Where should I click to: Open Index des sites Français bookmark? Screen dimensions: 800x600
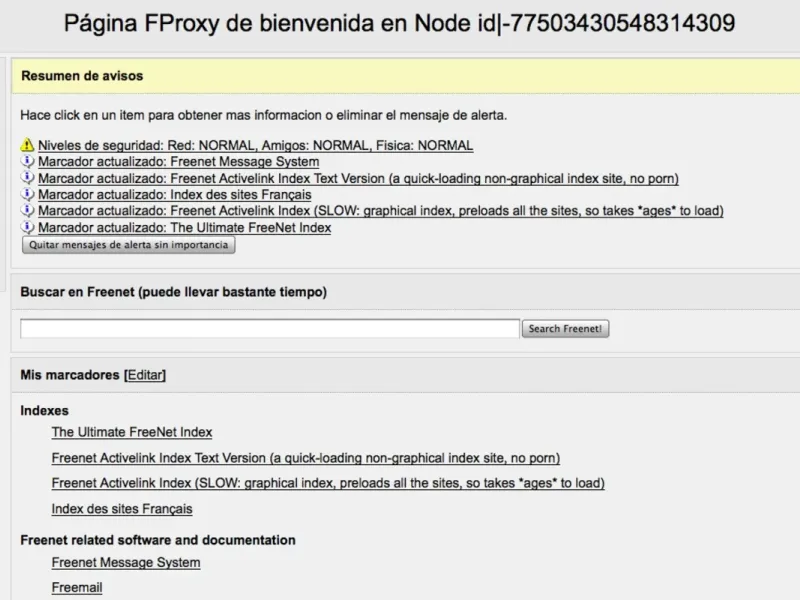pos(122,509)
